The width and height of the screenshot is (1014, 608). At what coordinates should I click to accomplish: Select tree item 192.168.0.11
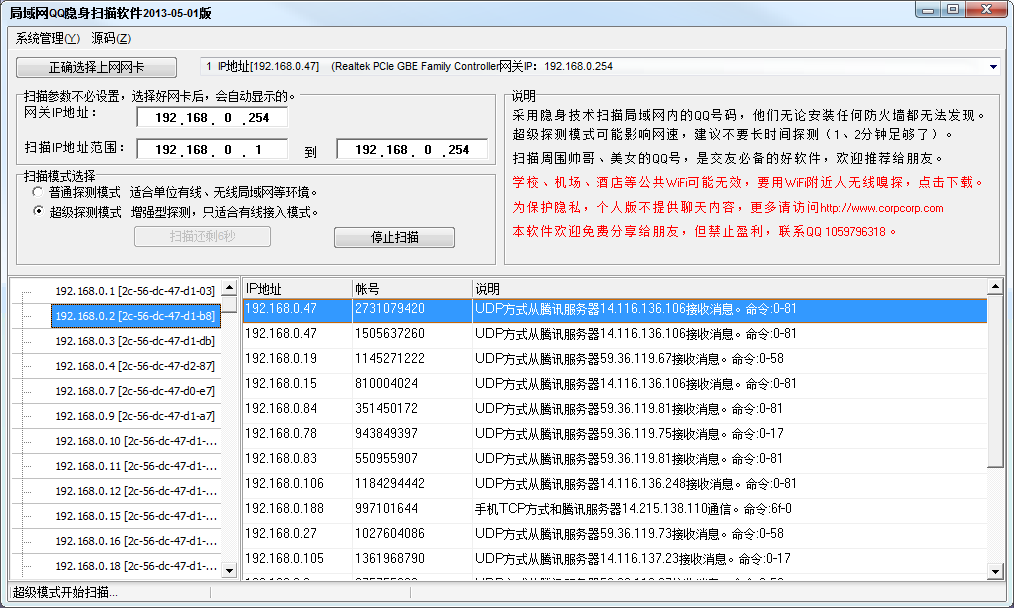[136, 466]
